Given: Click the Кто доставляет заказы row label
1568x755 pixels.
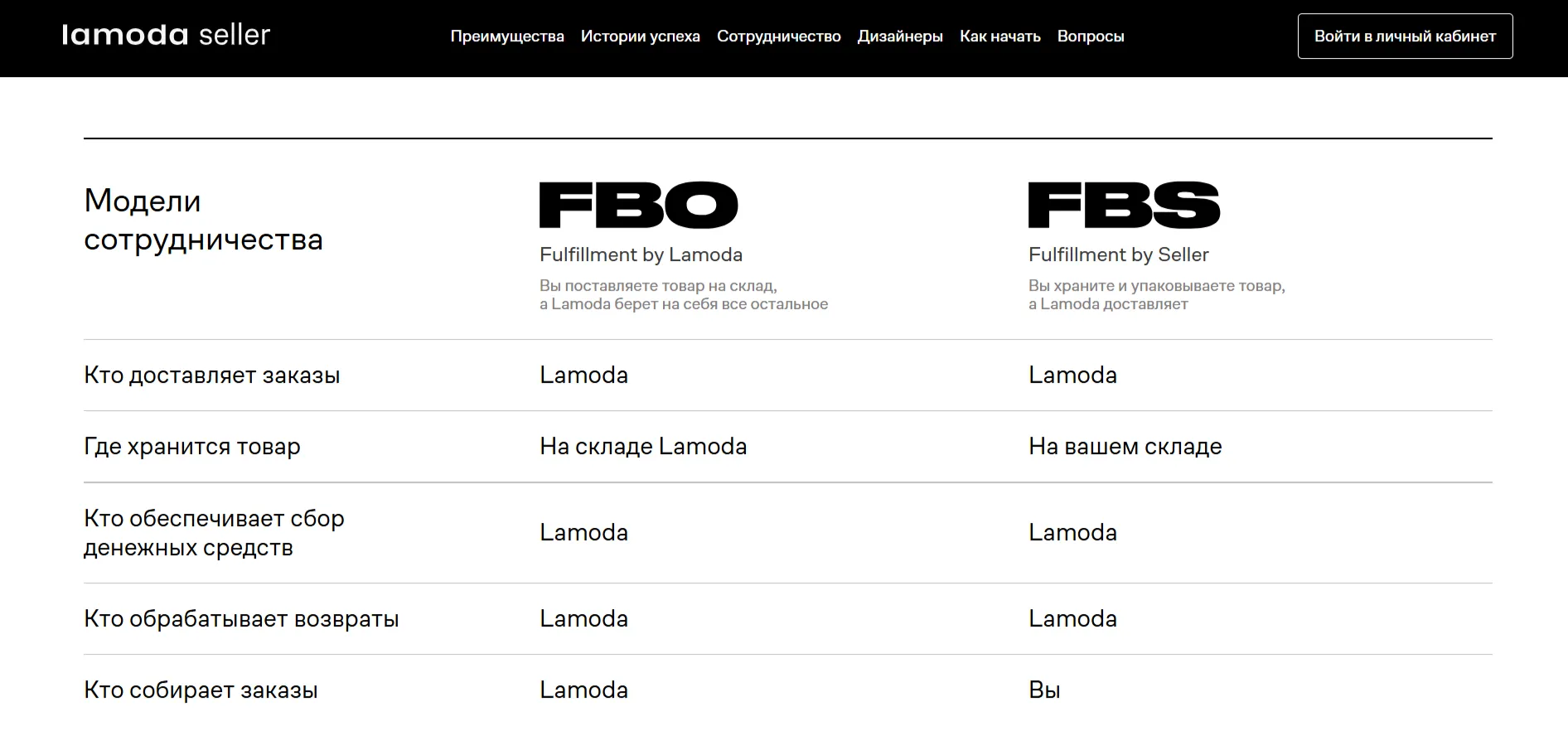Looking at the screenshot, I should click(211, 375).
